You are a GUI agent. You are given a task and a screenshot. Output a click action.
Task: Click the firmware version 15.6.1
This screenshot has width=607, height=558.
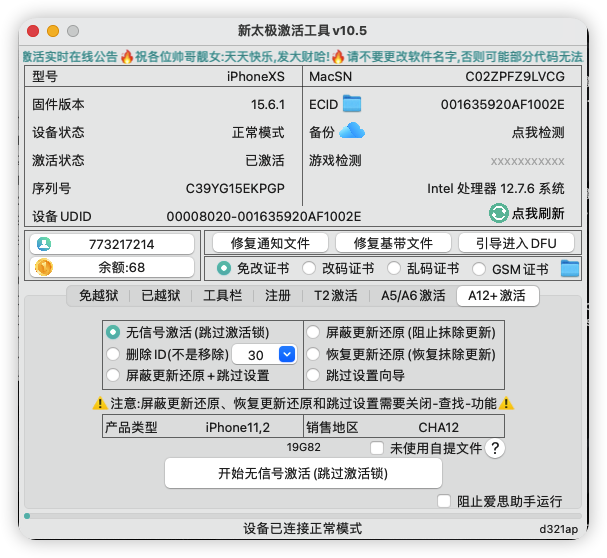[267, 105]
